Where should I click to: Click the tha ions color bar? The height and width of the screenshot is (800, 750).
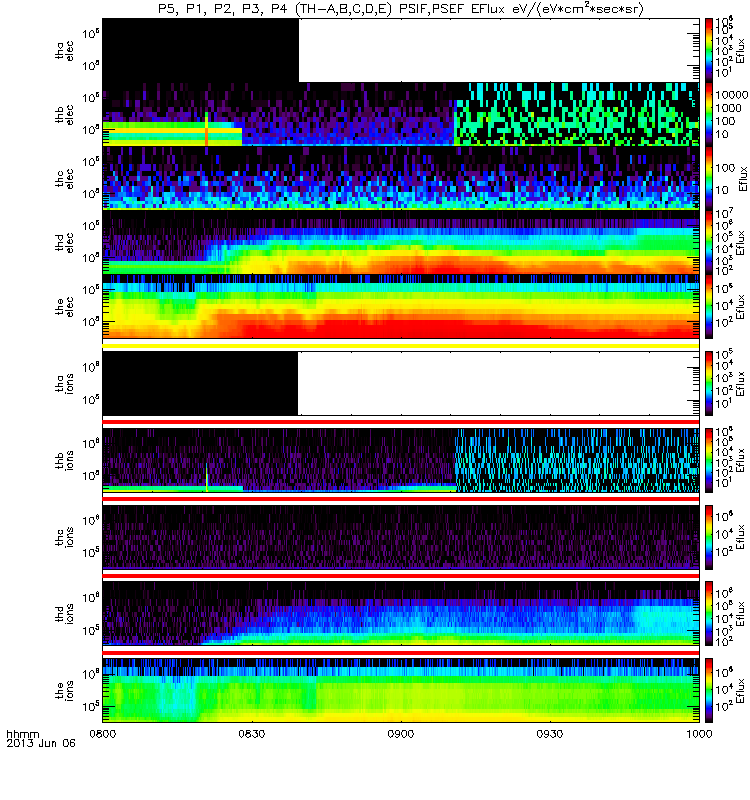click(x=709, y=383)
